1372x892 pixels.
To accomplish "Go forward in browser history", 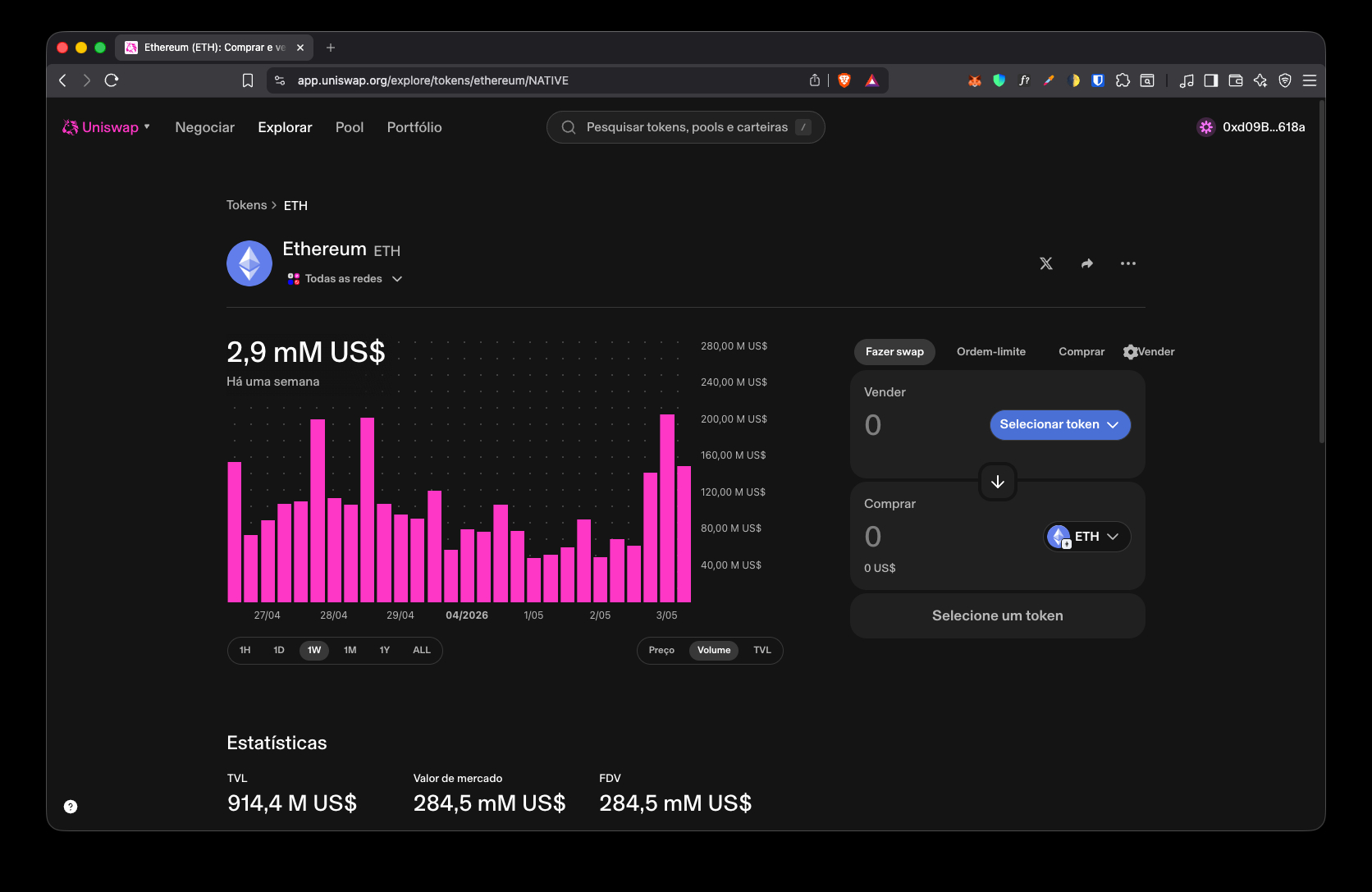I will point(87,80).
